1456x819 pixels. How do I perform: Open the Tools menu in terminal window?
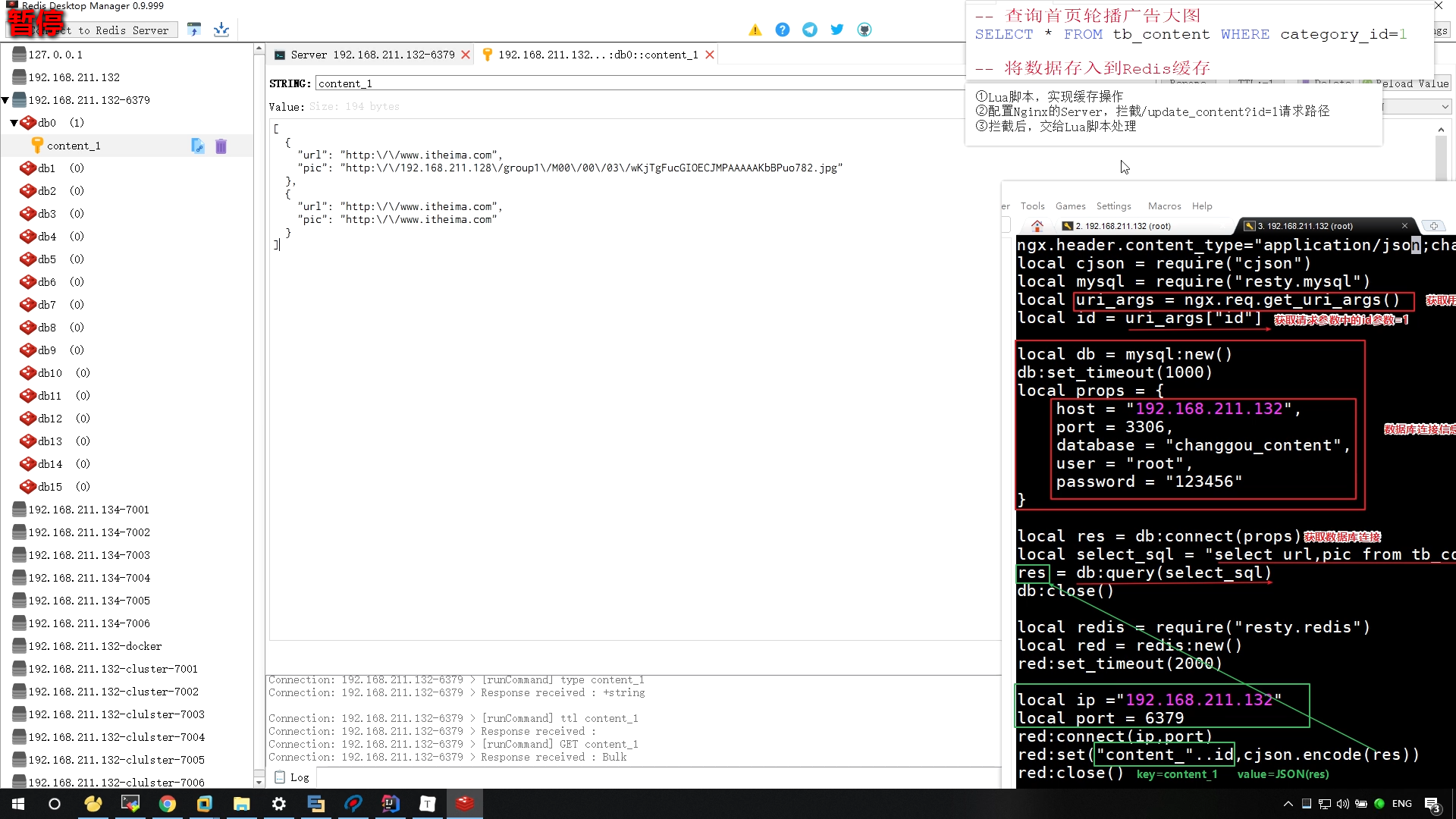pyautogui.click(x=1032, y=206)
